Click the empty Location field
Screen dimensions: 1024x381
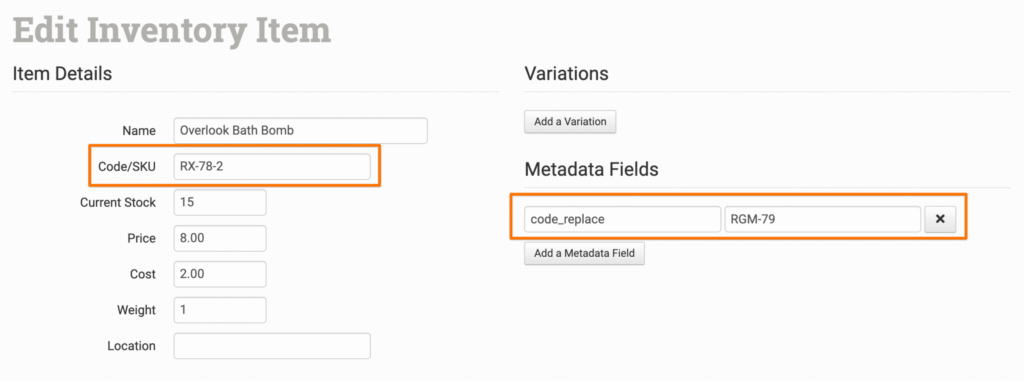pos(272,346)
